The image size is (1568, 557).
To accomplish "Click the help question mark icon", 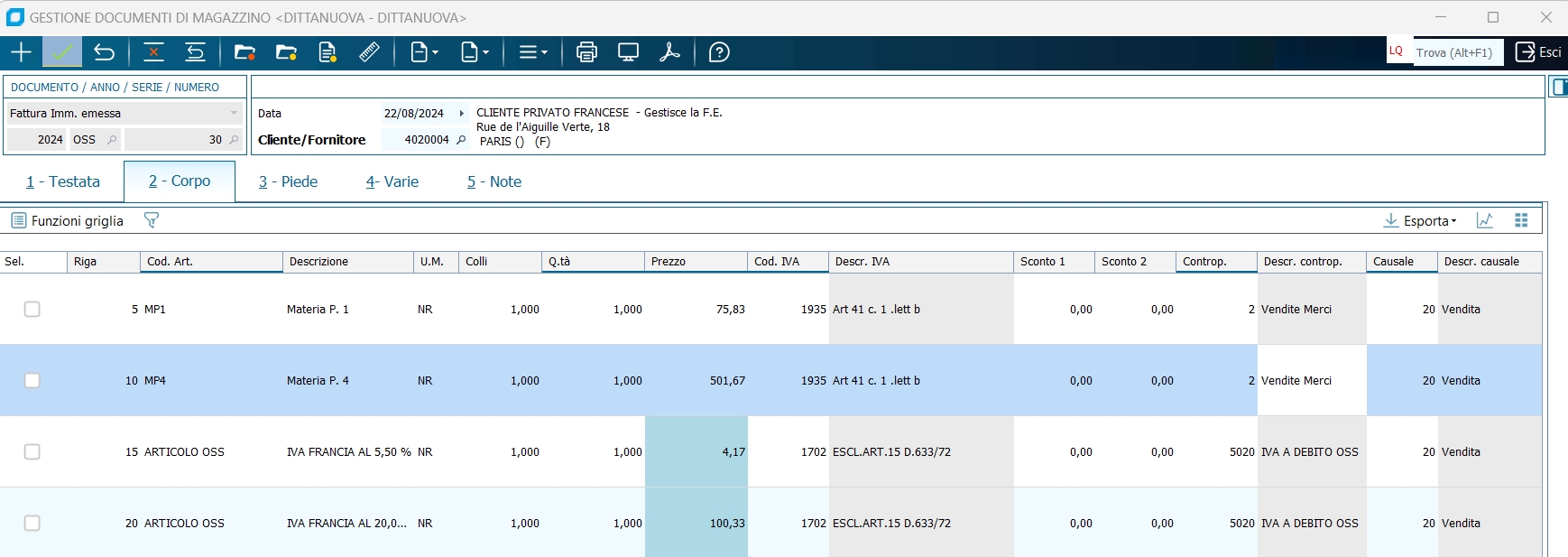I will [x=719, y=52].
